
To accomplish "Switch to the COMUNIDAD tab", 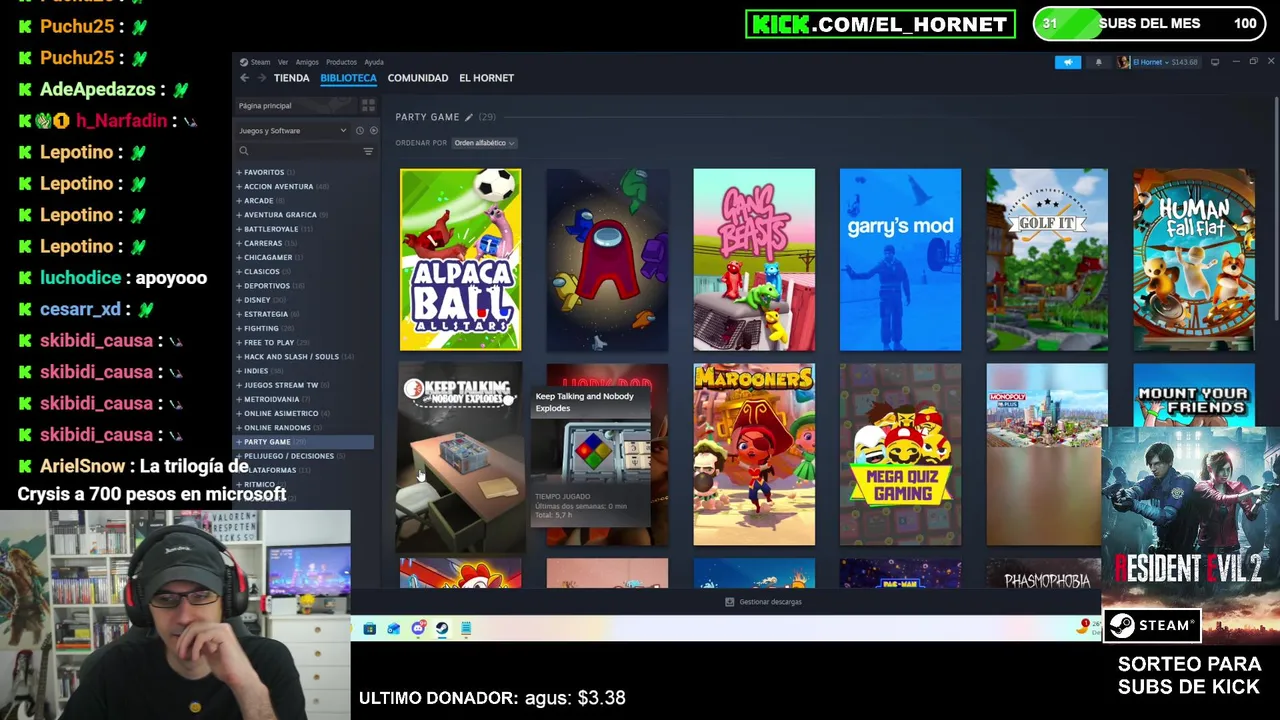I will point(418,78).
